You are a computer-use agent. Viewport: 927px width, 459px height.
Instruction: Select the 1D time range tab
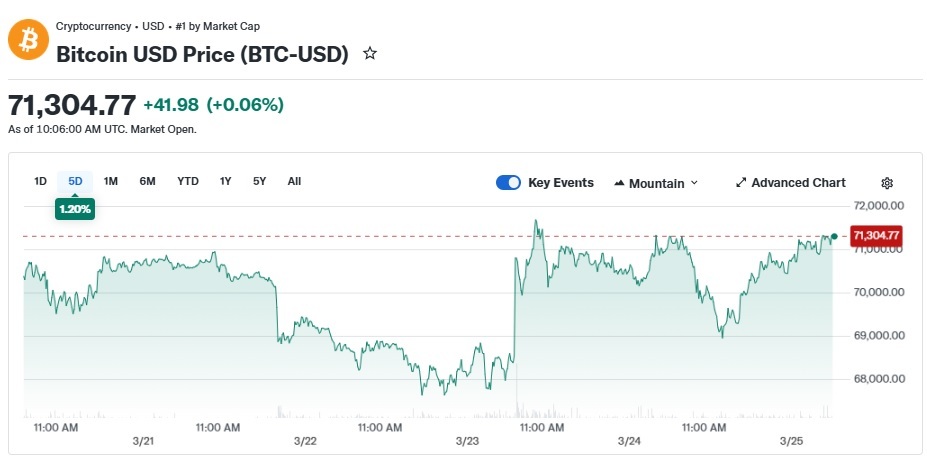click(x=41, y=181)
